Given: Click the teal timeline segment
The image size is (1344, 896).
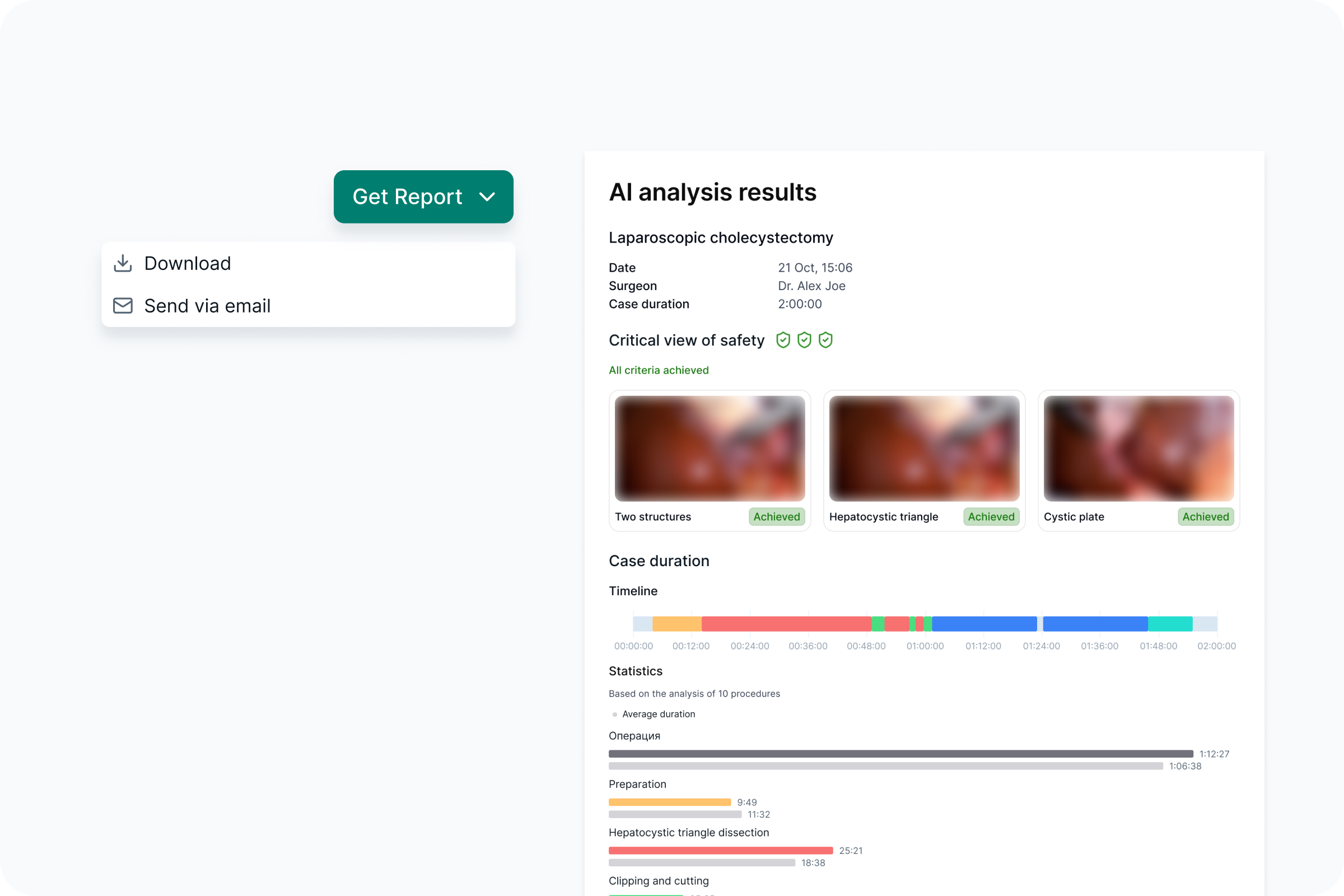Looking at the screenshot, I should click(1170, 624).
